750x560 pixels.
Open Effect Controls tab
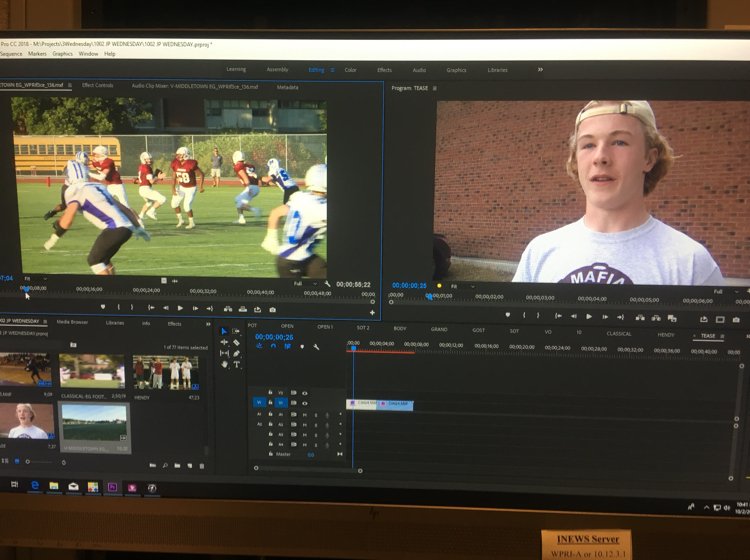coord(98,85)
